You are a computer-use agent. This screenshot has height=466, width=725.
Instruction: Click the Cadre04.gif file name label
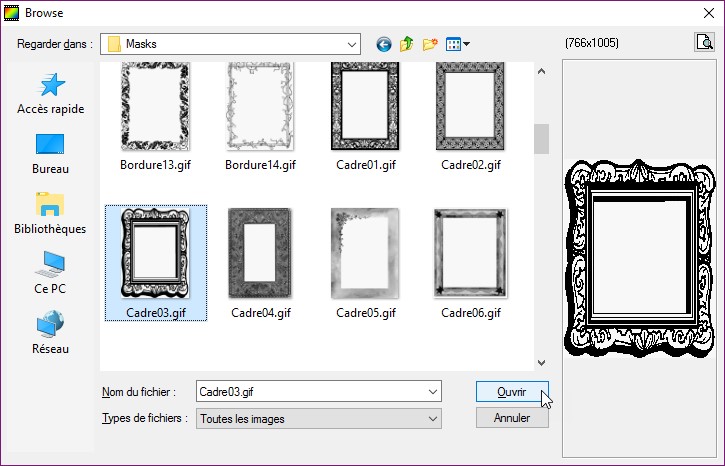[x=261, y=313]
